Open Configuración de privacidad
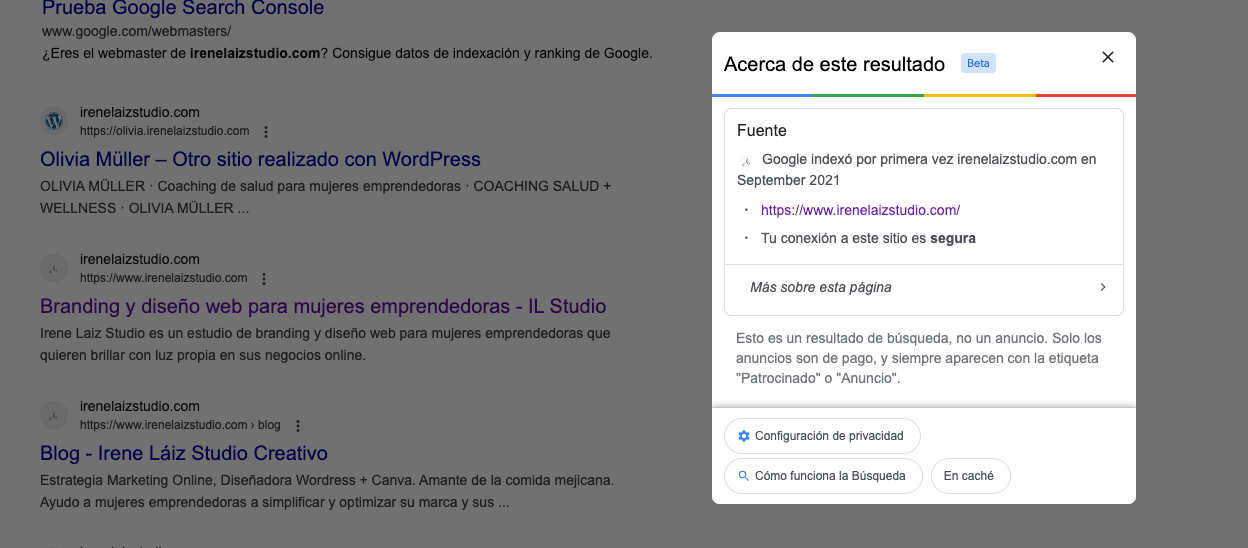This screenshot has height=548, width=1248. (x=822, y=436)
